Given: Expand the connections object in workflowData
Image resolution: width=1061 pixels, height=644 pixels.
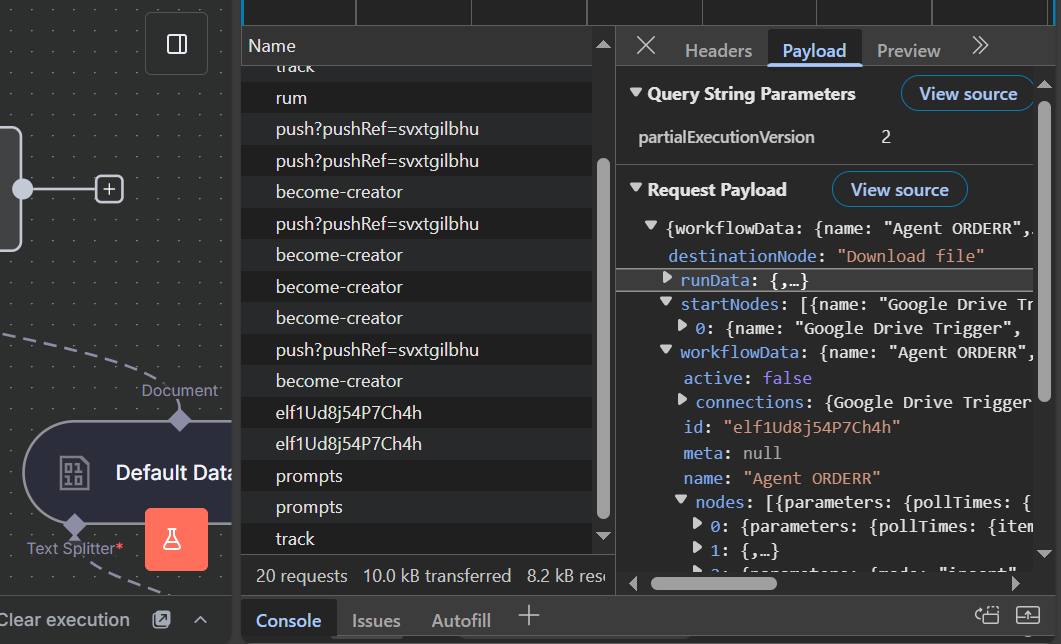Looking at the screenshot, I should click(x=683, y=401).
